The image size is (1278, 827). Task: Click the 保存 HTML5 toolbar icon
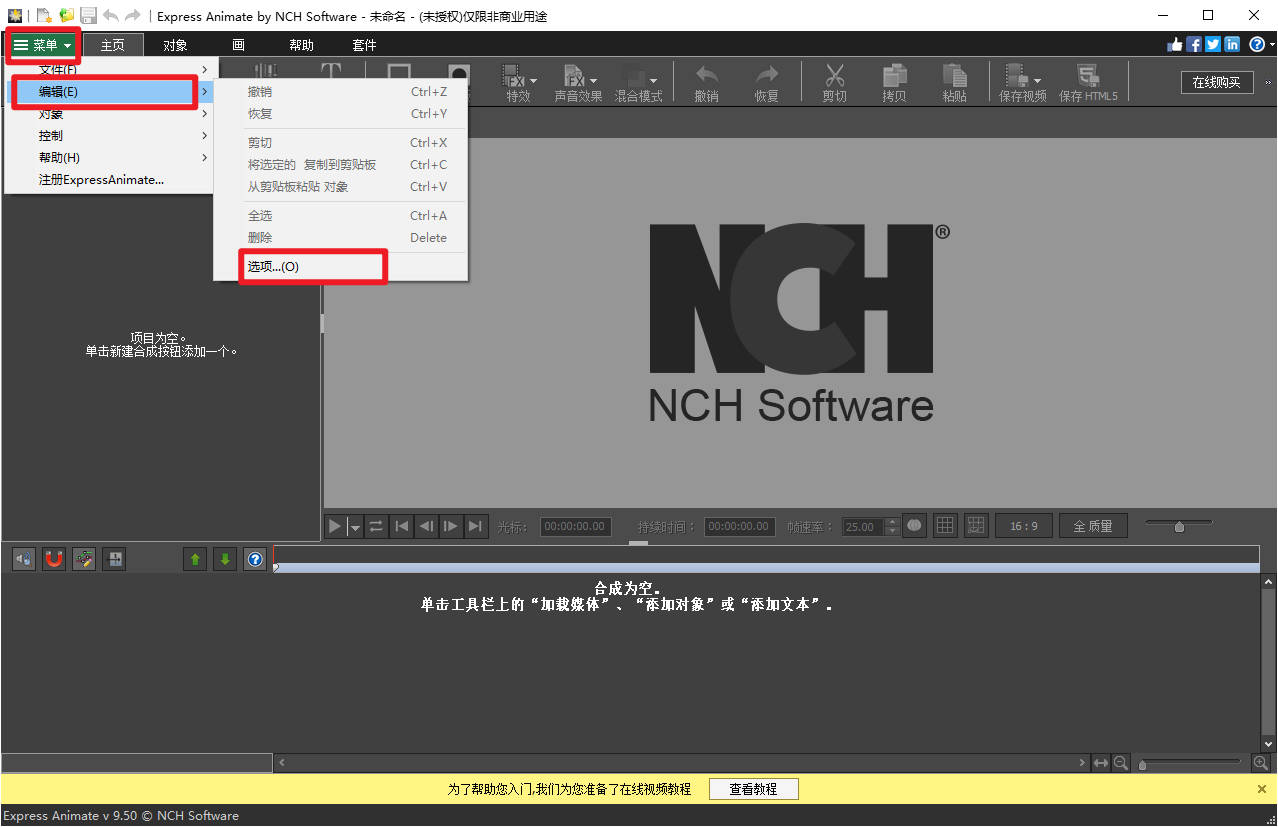[x=1088, y=84]
